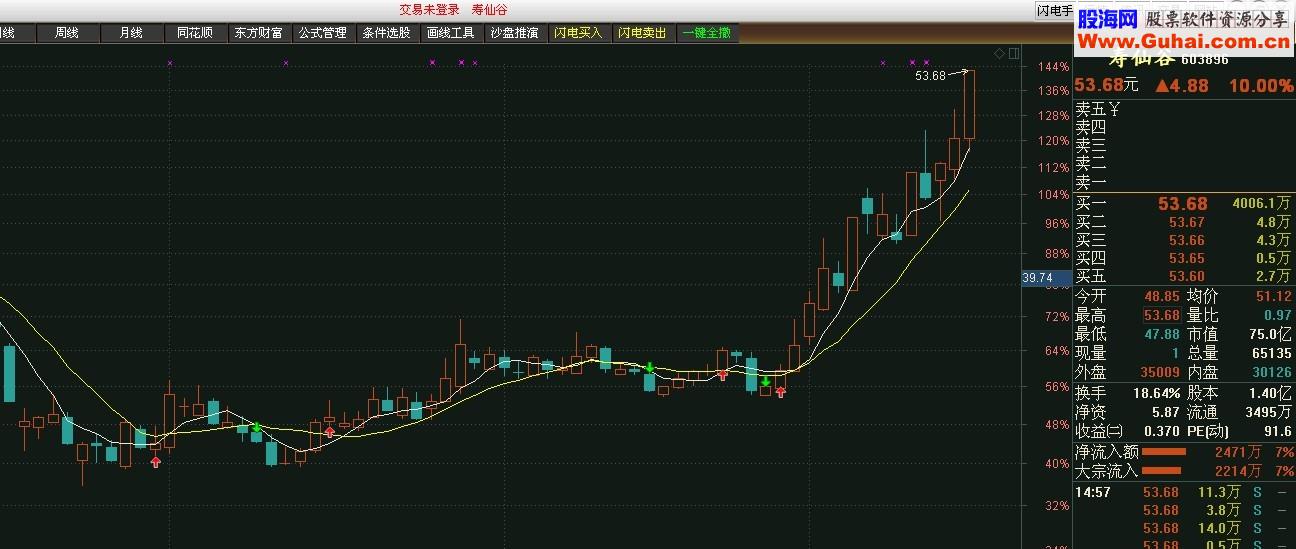Viewport: 1296px width, 549px height.
Task: Select the 买四 bid price 53.65
Action: (1187, 258)
